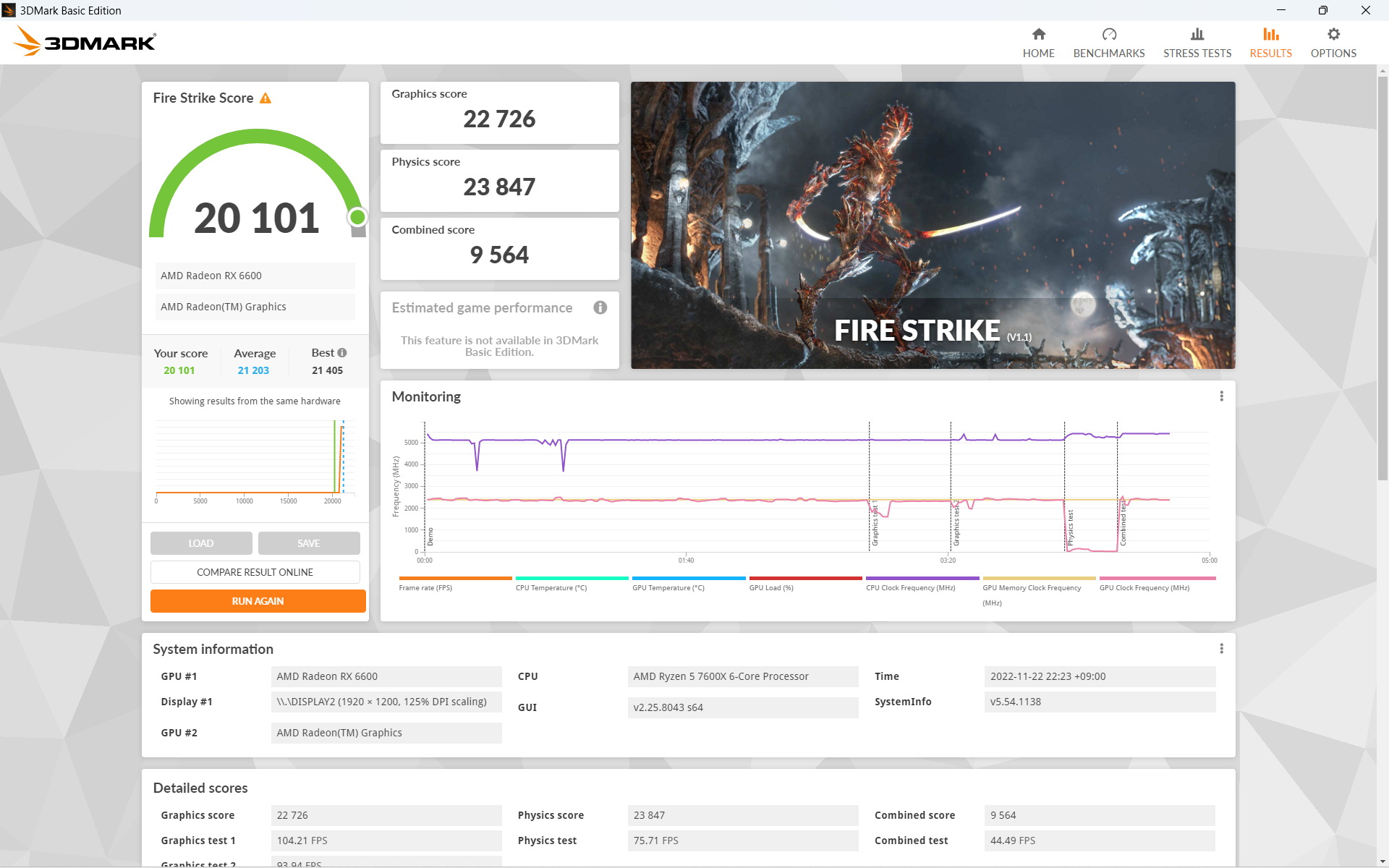Click Combined test value 44.49 FPS
This screenshot has height=868, width=1389.
pos(1100,841)
